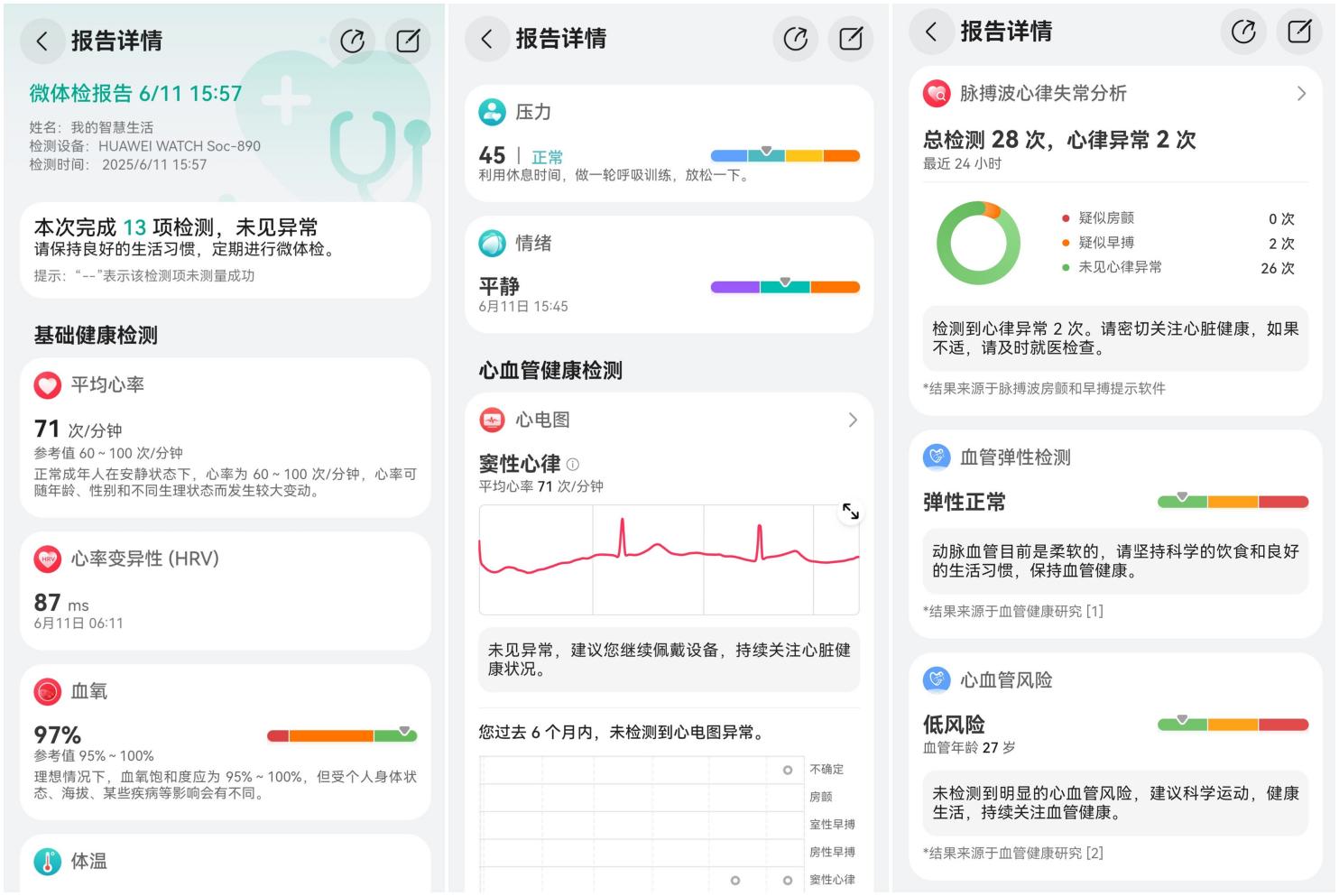Tap the 情绪 level color bar
The width and height of the screenshot is (1339, 896).
click(785, 286)
